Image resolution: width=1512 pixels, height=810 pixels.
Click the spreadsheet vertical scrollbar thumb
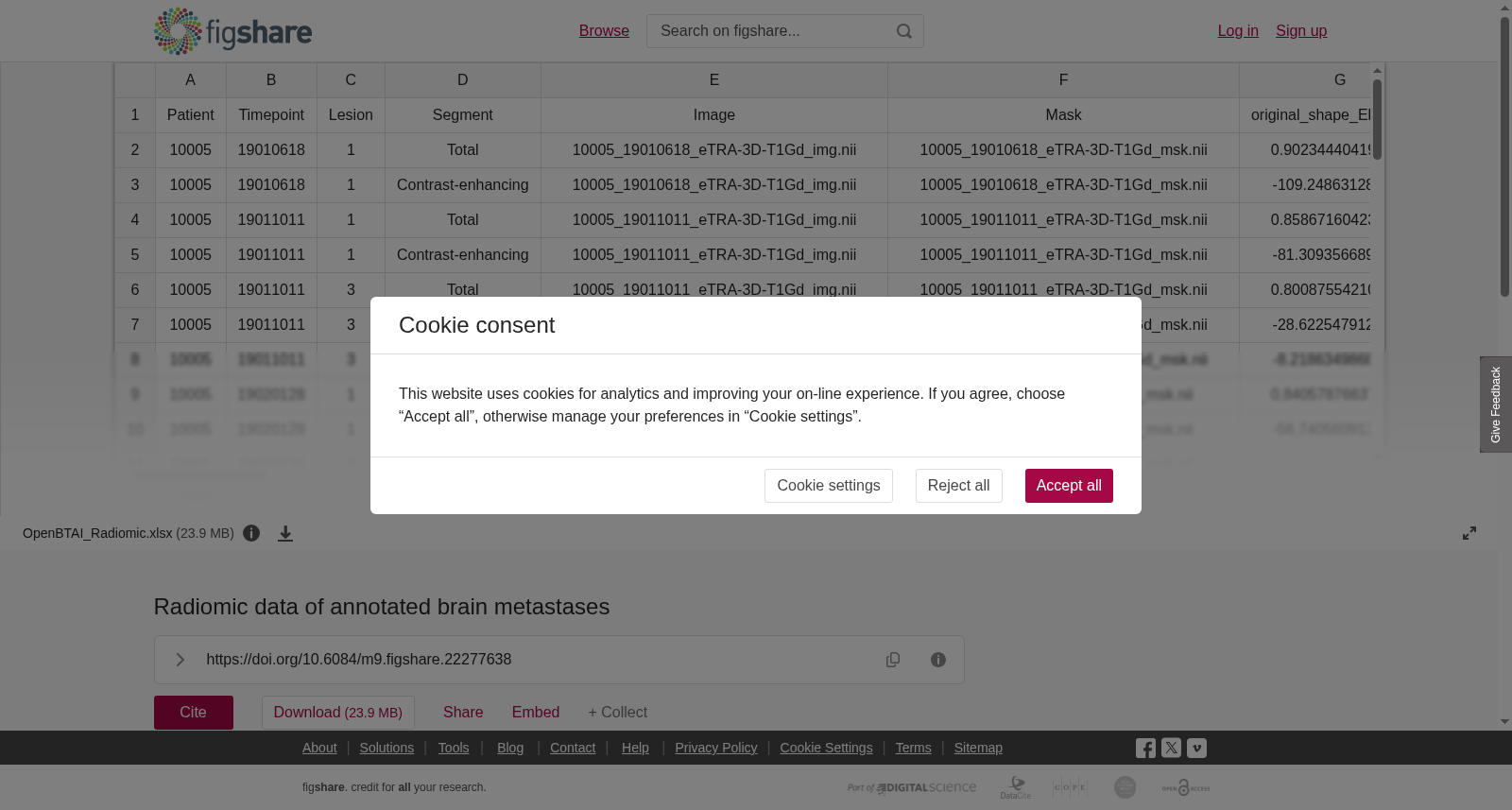[1378, 119]
